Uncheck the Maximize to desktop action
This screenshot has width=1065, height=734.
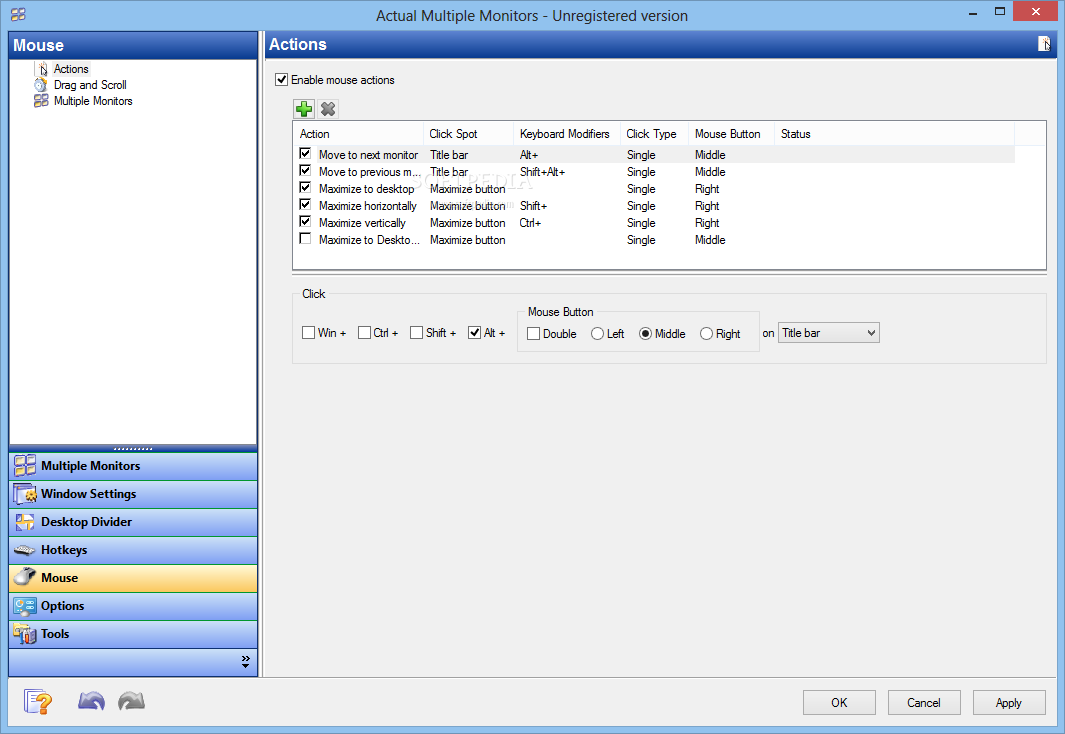tap(305, 187)
